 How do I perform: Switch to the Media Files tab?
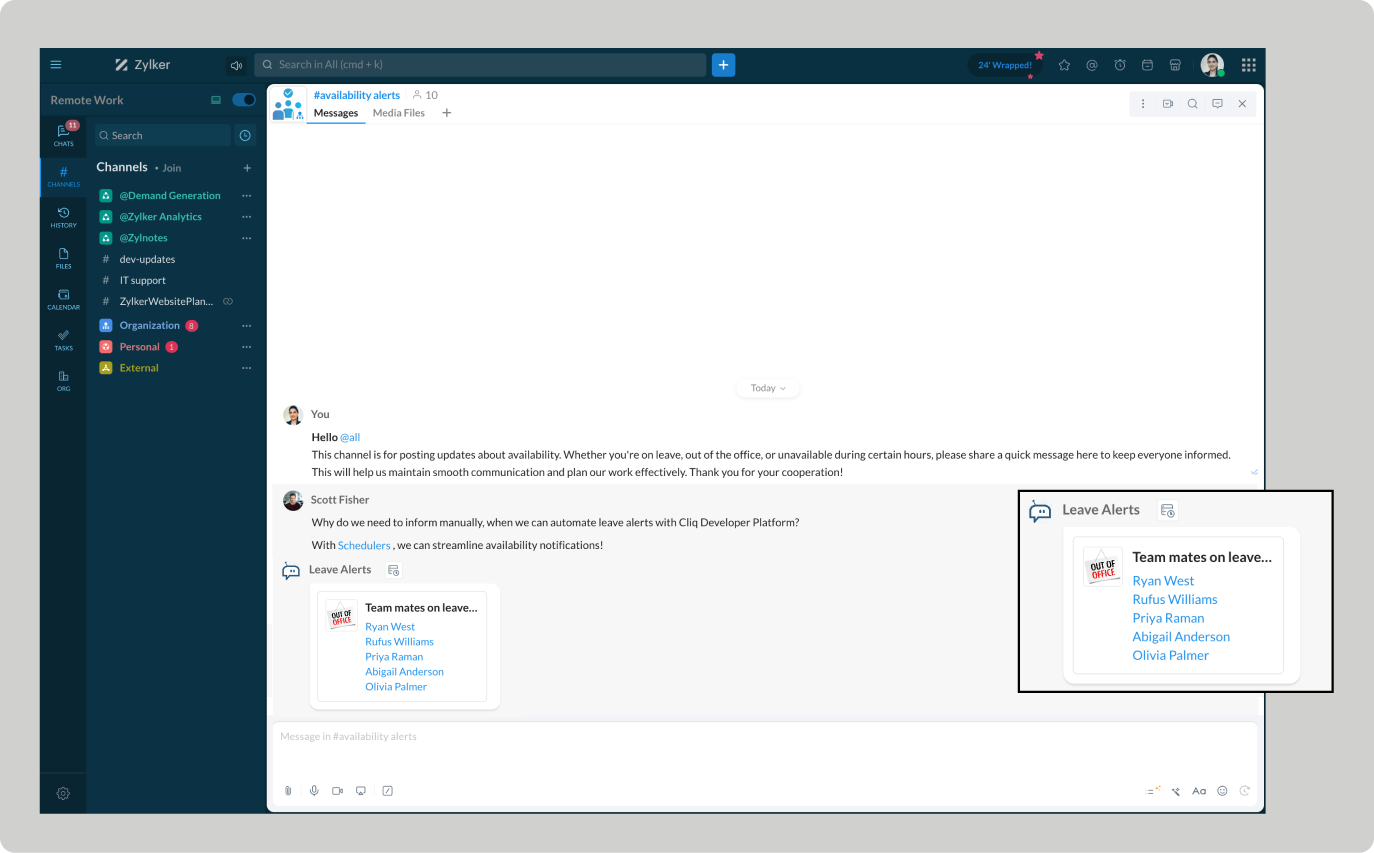[x=399, y=113]
